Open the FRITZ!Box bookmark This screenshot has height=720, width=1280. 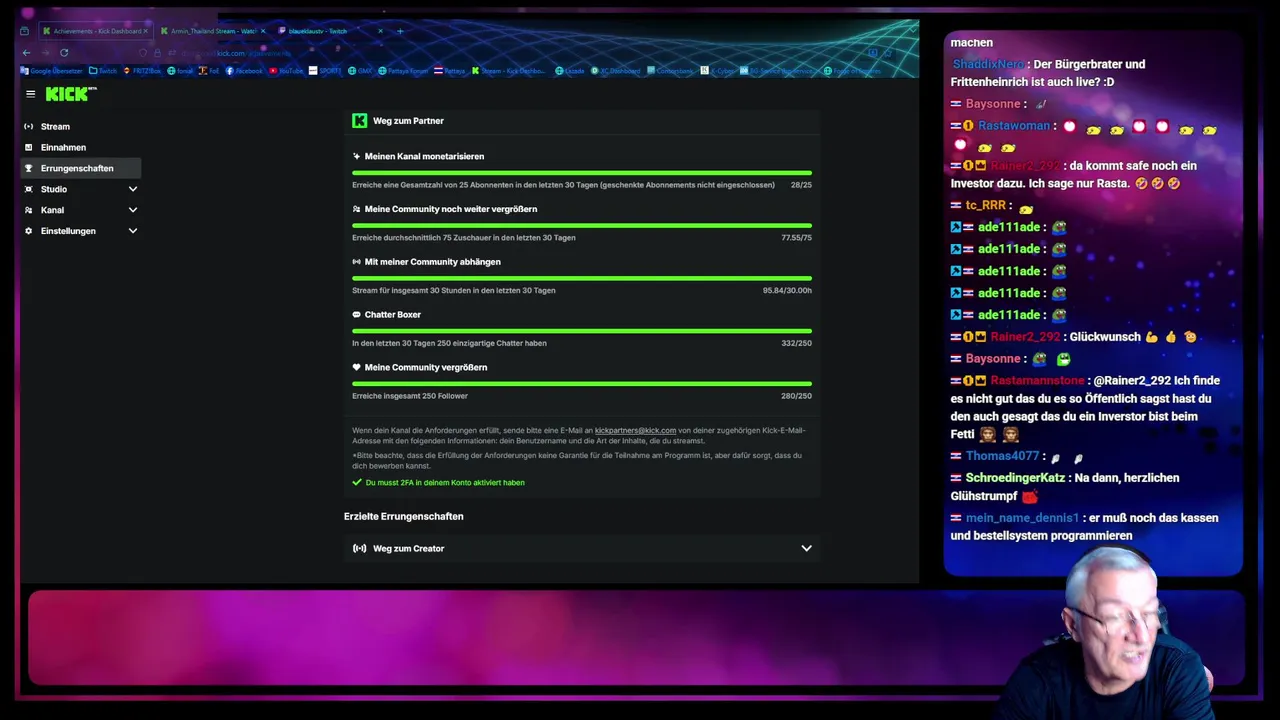[x=142, y=71]
